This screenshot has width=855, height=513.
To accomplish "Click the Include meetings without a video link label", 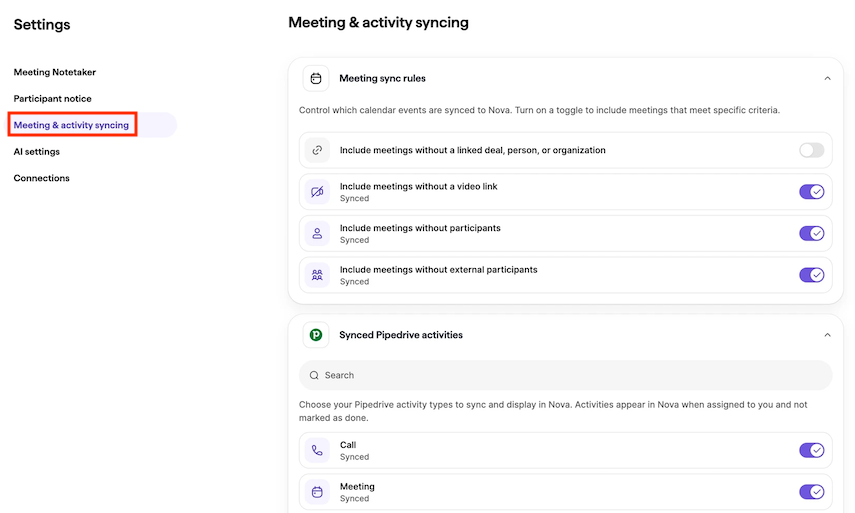I will [x=418, y=186].
